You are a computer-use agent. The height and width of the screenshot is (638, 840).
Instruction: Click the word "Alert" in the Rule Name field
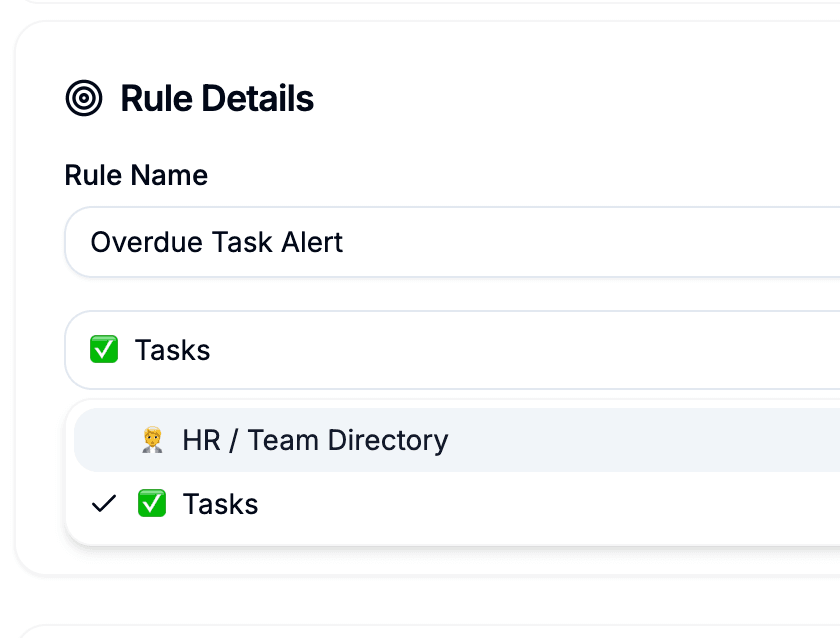311,242
